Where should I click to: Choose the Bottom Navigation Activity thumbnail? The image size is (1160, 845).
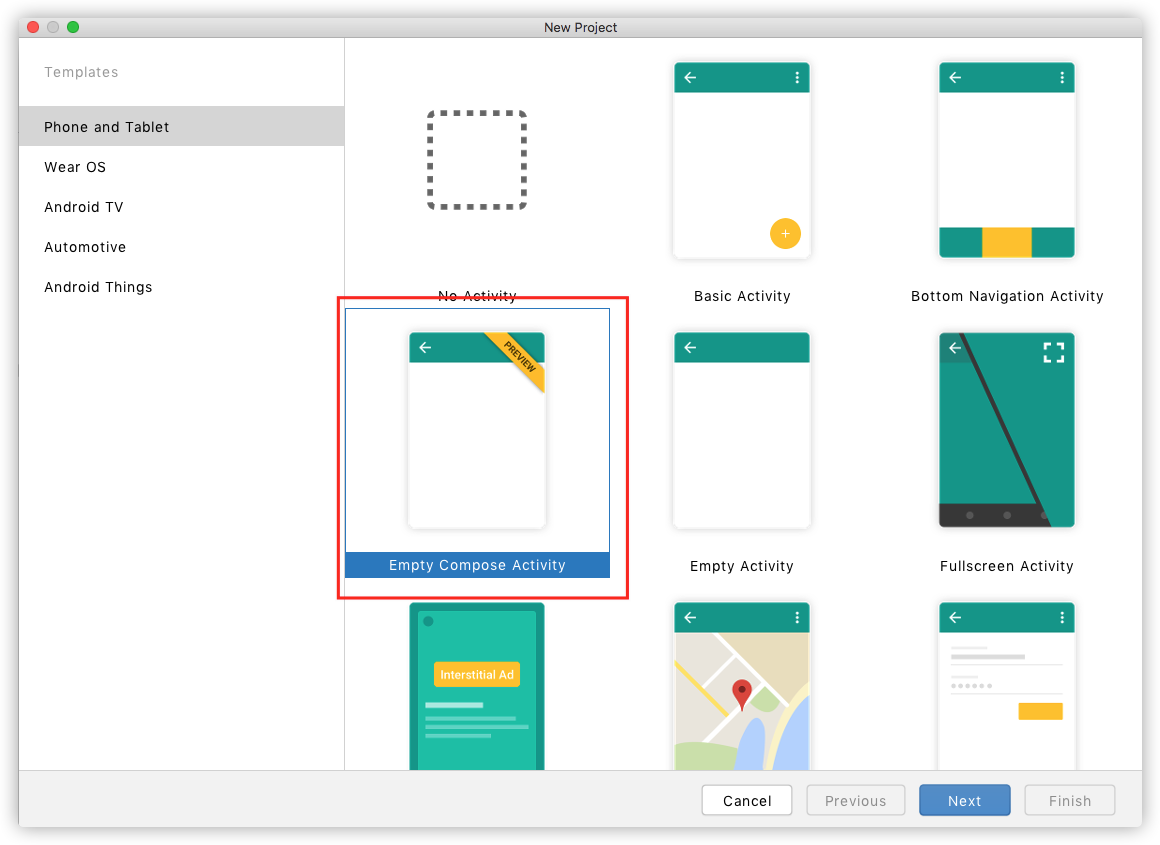tap(1007, 160)
